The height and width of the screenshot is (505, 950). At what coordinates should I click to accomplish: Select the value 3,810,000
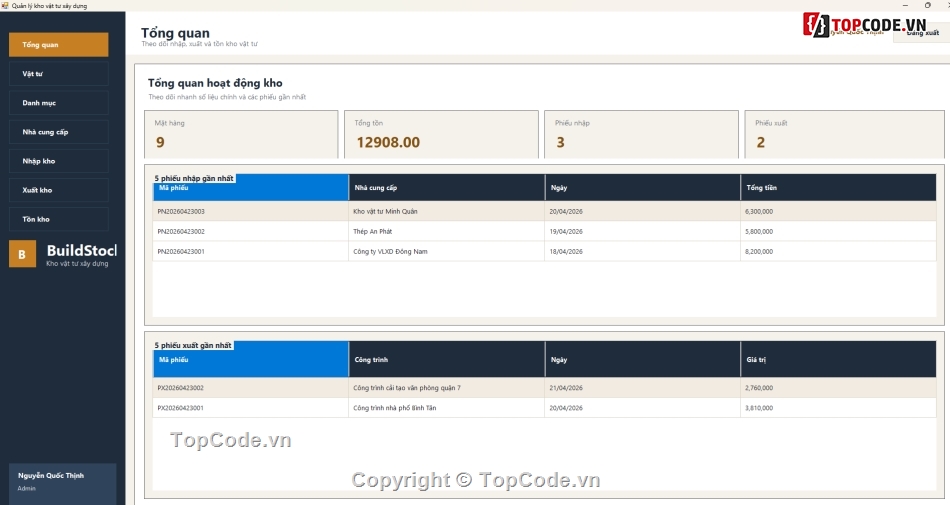[x=838, y=408]
